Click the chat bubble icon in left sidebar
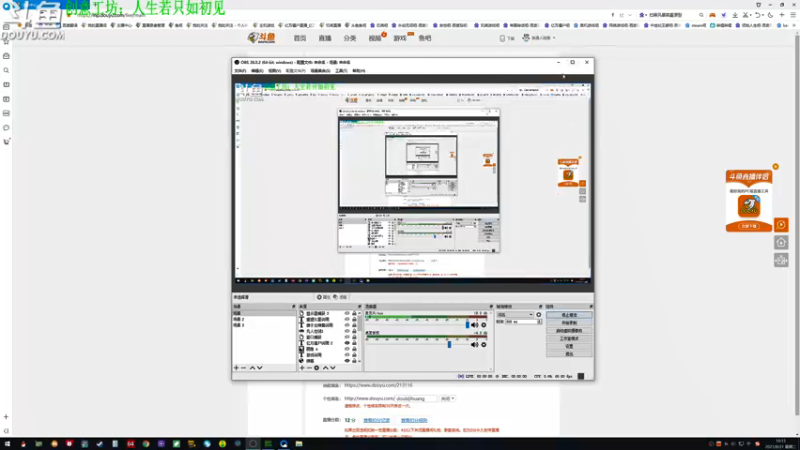Viewport: 800px width, 450px height. coord(6,128)
